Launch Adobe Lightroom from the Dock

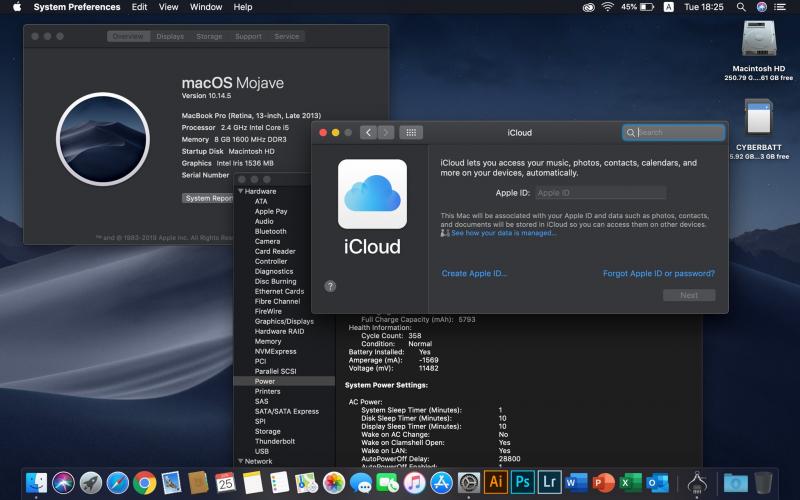pos(549,482)
